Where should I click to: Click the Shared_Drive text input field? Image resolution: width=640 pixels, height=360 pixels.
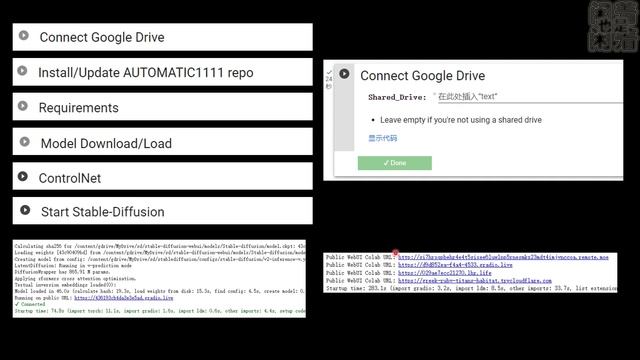(530, 97)
